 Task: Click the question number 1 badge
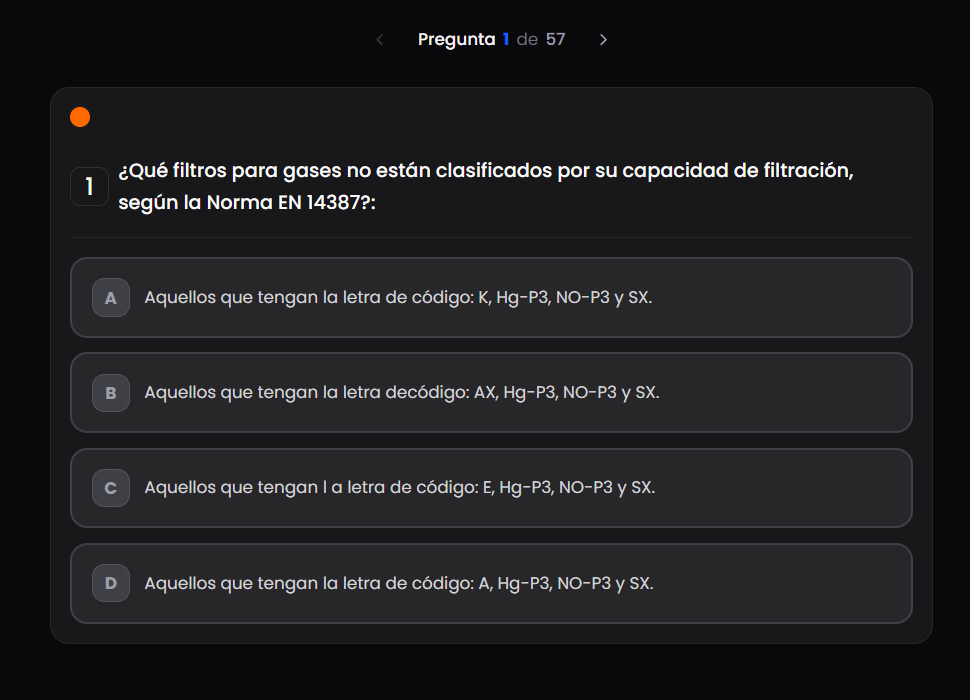(89, 187)
